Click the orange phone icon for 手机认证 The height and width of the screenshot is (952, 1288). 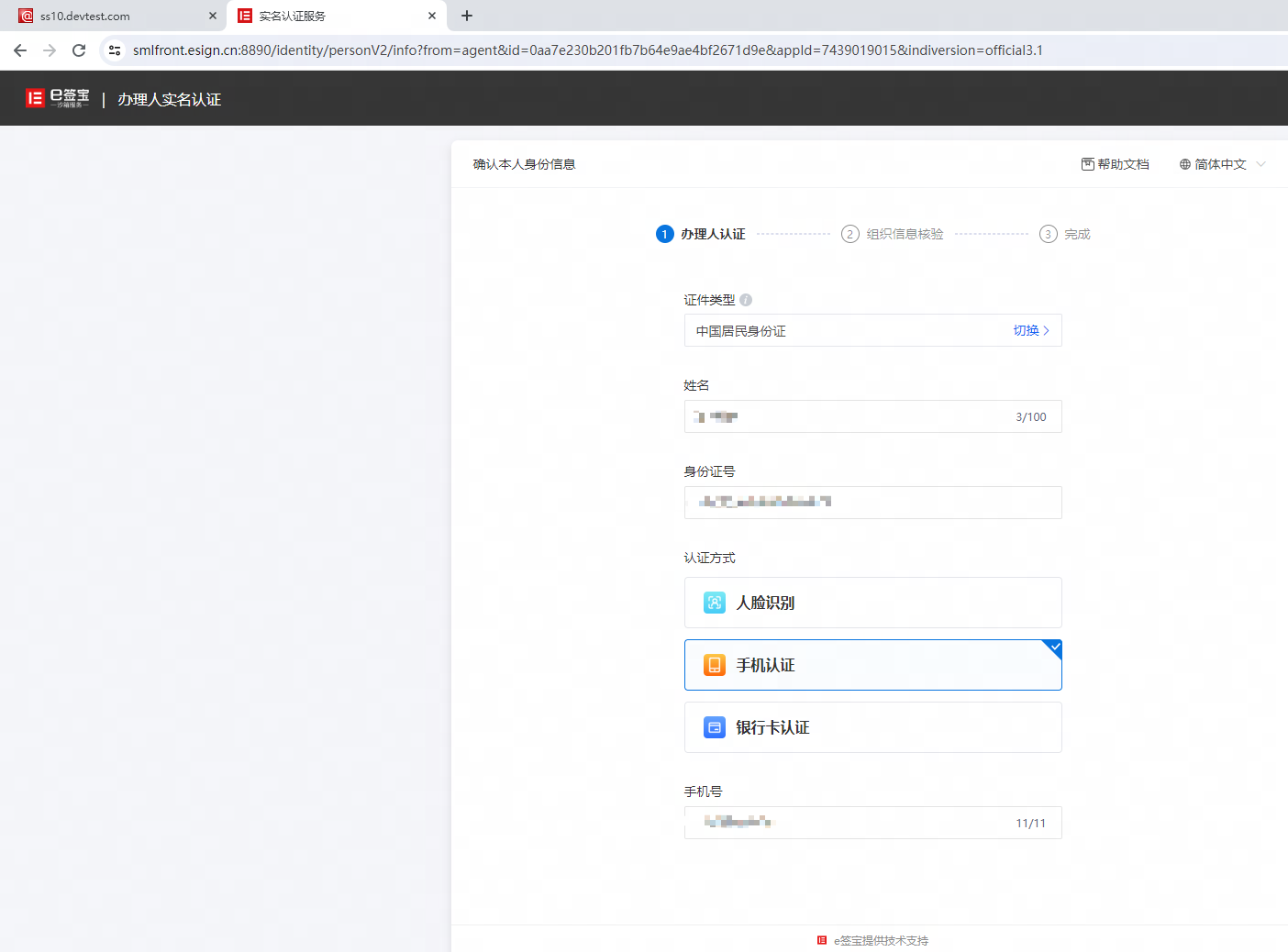(715, 665)
